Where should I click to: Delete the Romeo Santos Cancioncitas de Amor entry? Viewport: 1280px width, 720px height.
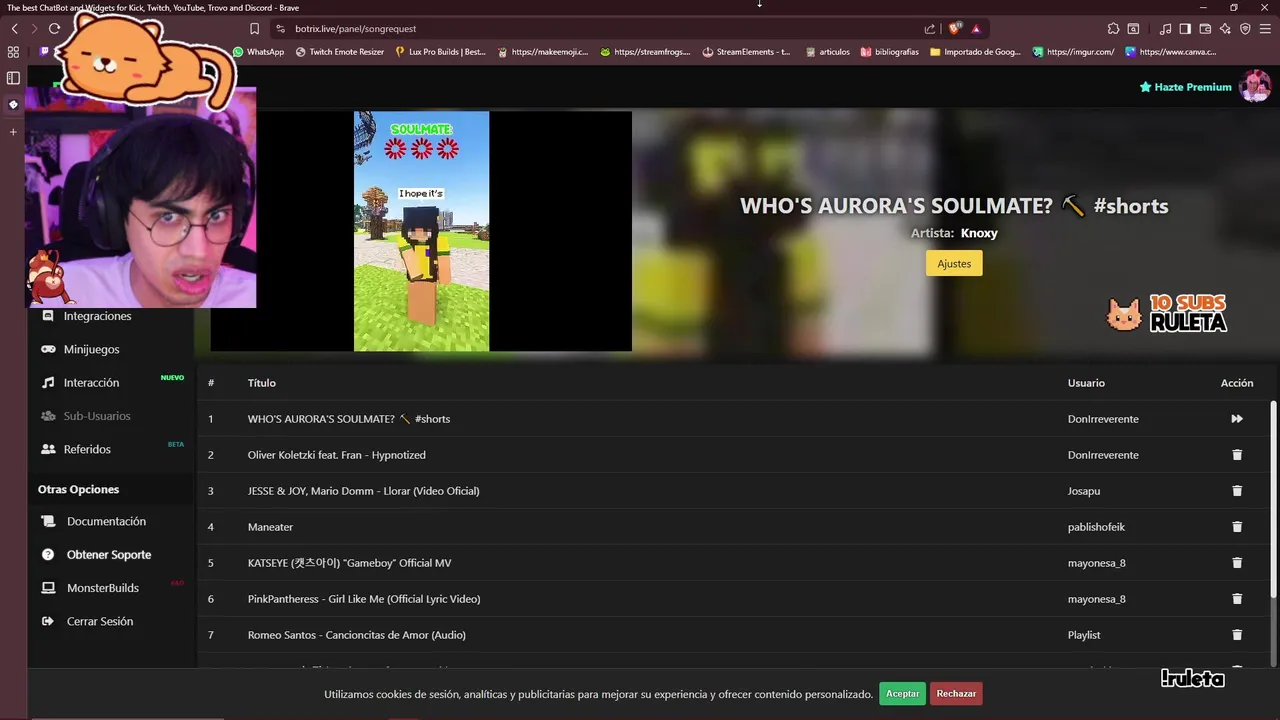pos(1237,635)
